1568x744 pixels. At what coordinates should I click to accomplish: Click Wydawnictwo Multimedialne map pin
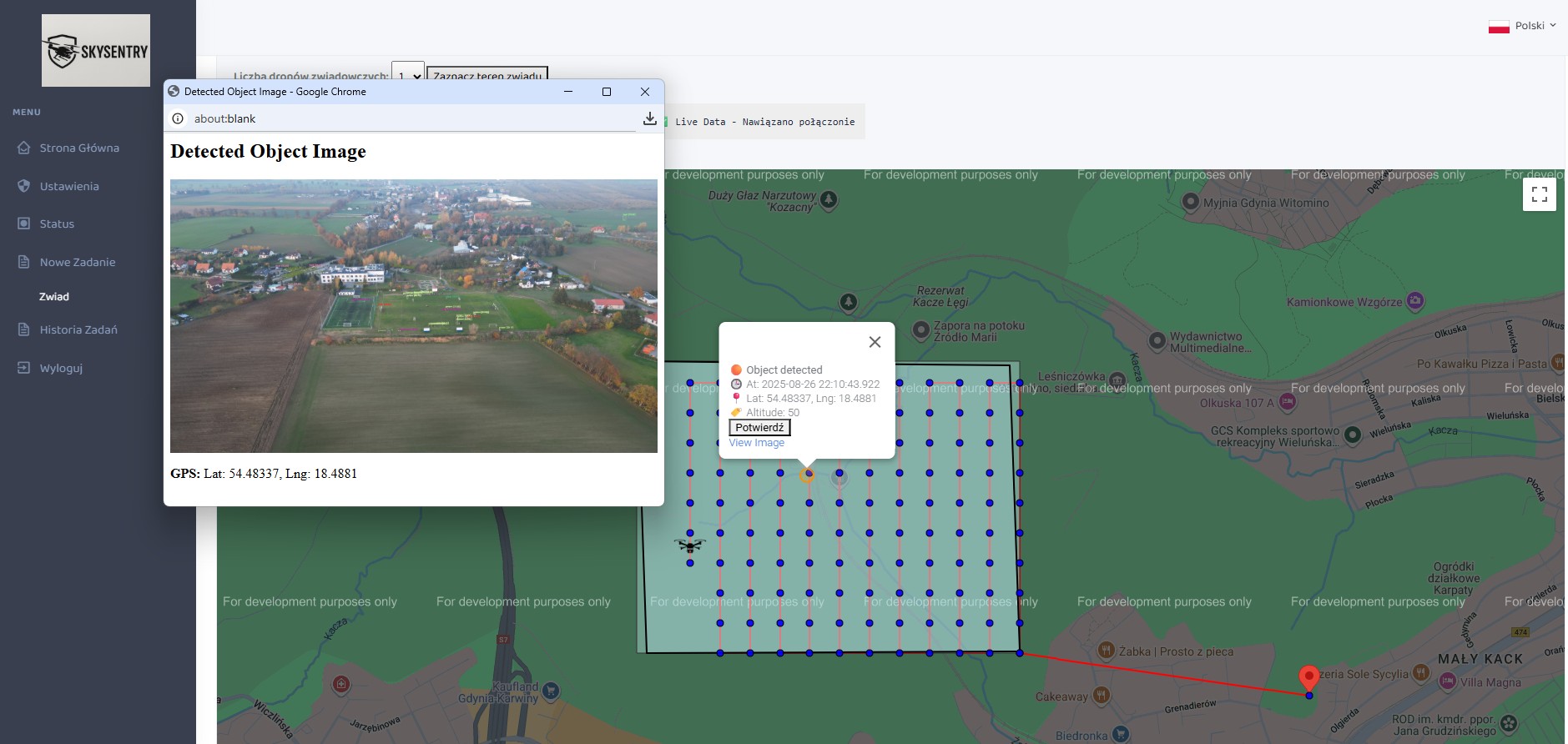tap(1157, 340)
